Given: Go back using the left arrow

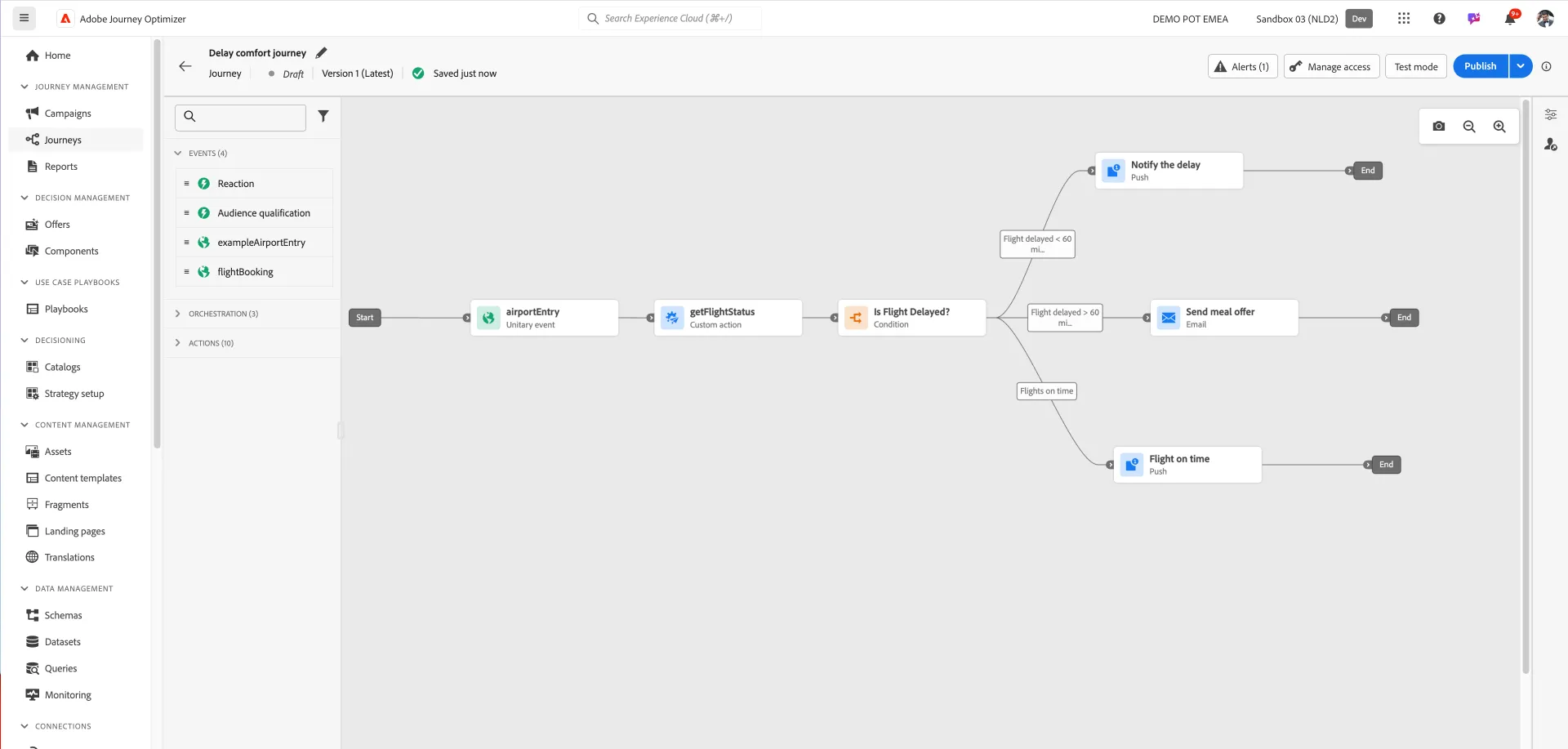Looking at the screenshot, I should [x=185, y=66].
